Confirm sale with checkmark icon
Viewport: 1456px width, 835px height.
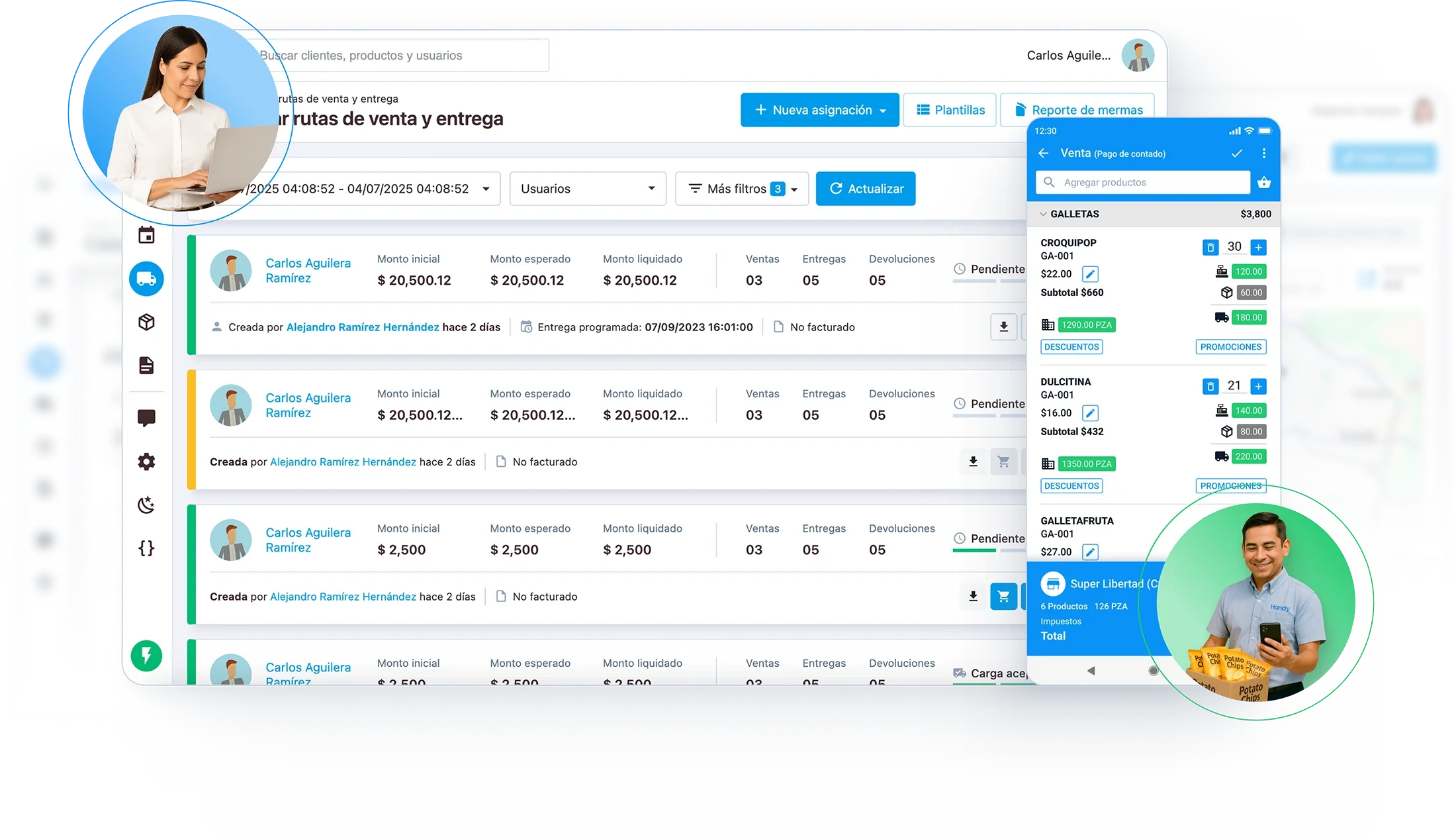(1236, 154)
